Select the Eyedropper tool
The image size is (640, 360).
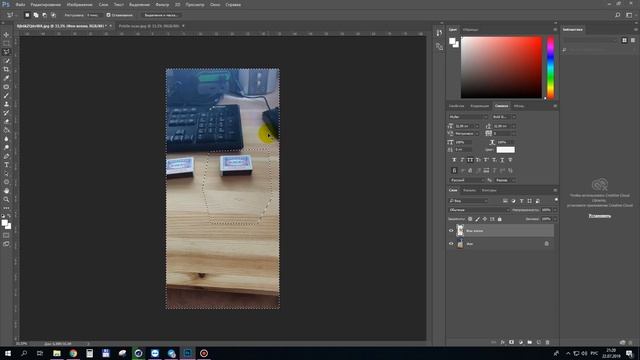pyautogui.click(x=6, y=78)
